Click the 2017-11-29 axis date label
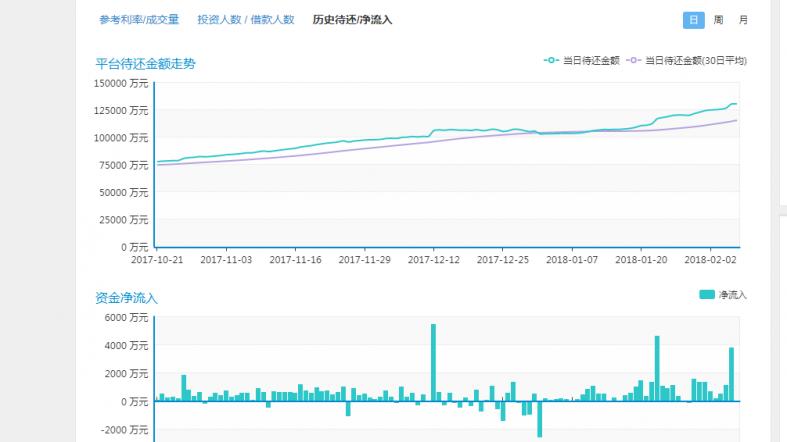The image size is (787, 442). point(364,259)
